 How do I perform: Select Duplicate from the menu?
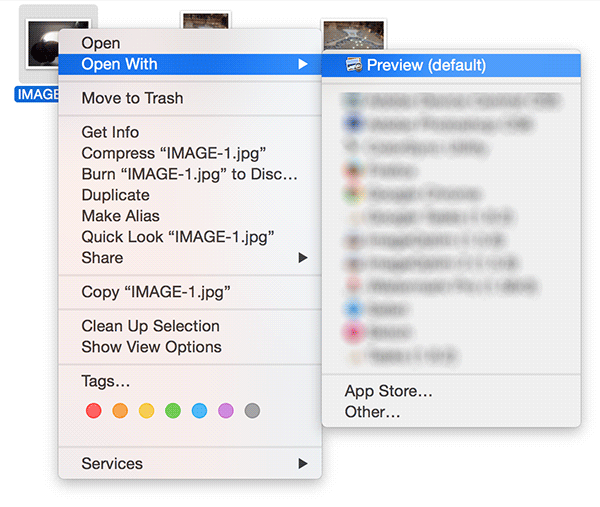[x=190, y=195]
